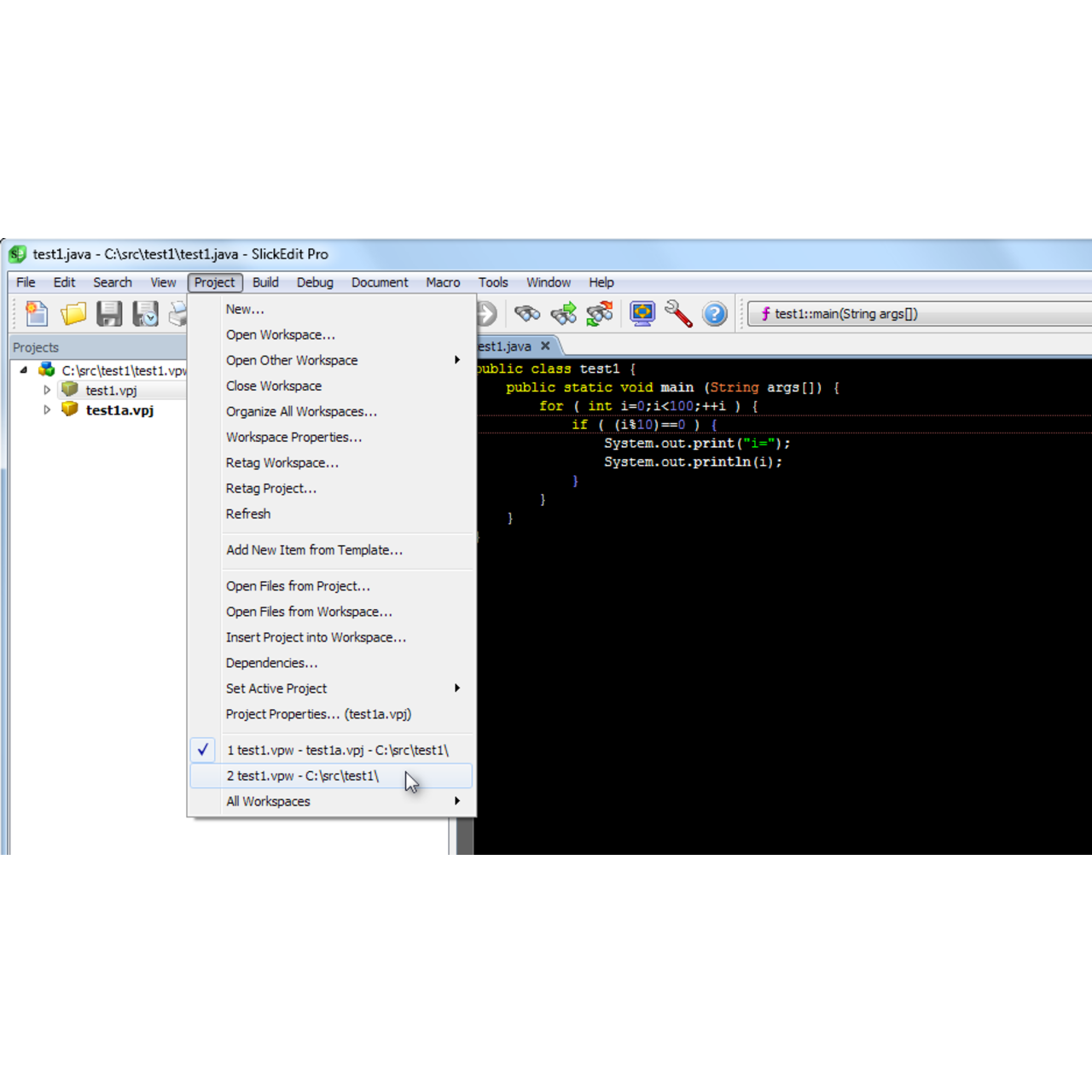The height and width of the screenshot is (1092, 1092).
Task: Expand the test1.vpj project tree node
Action: pyautogui.click(x=47, y=390)
